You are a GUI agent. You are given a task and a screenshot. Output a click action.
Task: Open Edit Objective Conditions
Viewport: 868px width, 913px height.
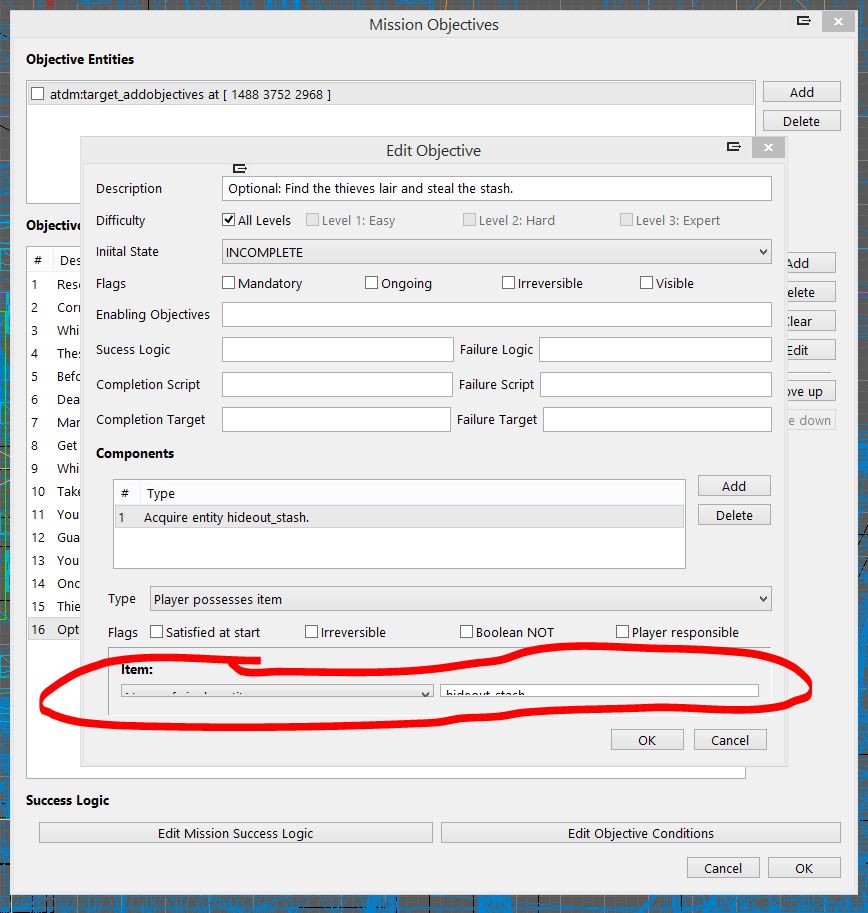[x=640, y=833]
